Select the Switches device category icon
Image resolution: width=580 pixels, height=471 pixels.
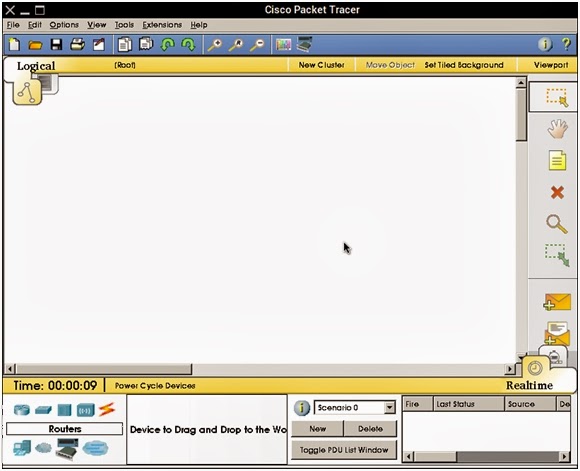pyautogui.click(x=43, y=410)
